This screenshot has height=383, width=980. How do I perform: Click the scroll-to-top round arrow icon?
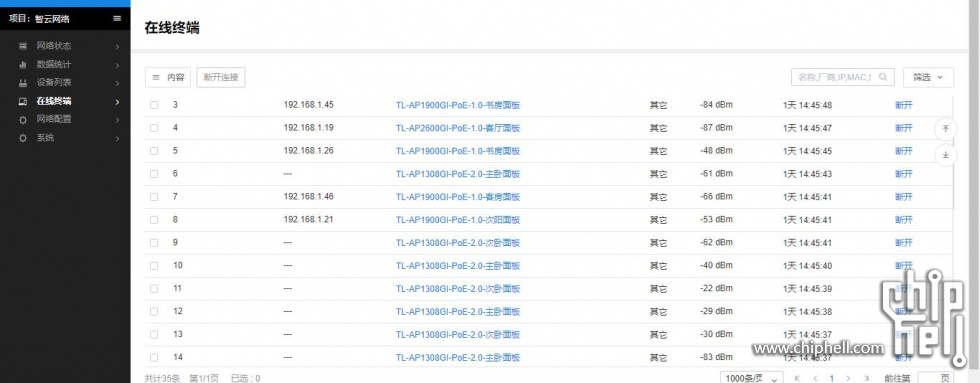[946, 129]
